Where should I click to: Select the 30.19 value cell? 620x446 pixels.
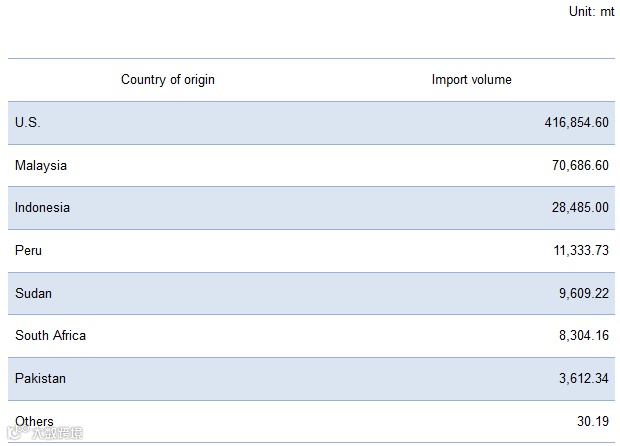pyautogui.click(x=593, y=422)
